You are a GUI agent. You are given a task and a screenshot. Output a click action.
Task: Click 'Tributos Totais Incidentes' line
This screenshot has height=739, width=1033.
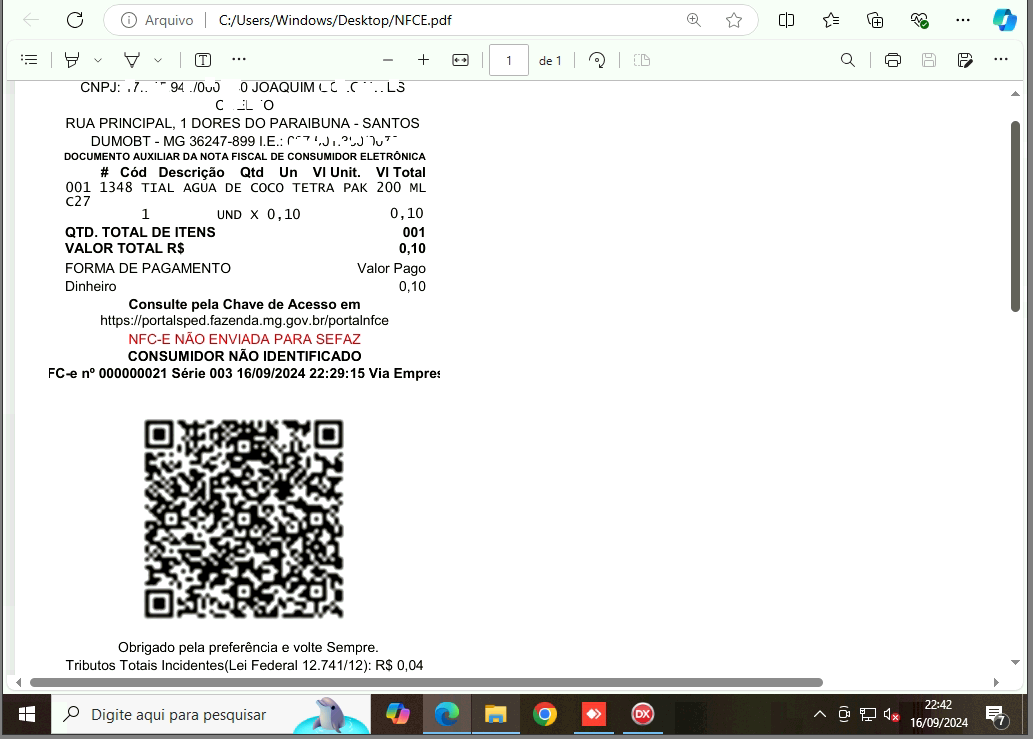(244, 665)
